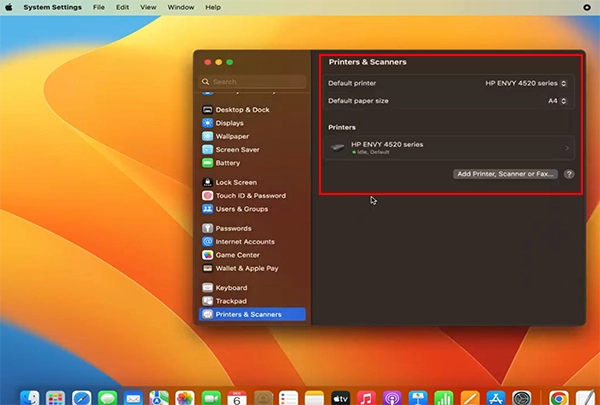
Task: Open Reminders from the Dock
Action: point(289,398)
